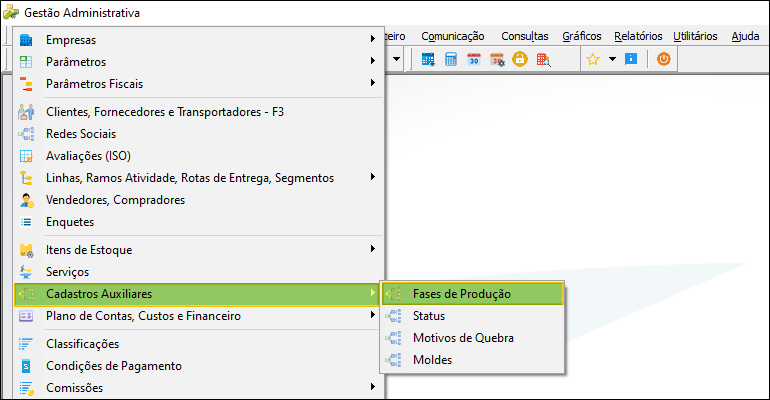Open the Ajuda menu

[x=745, y=36]
